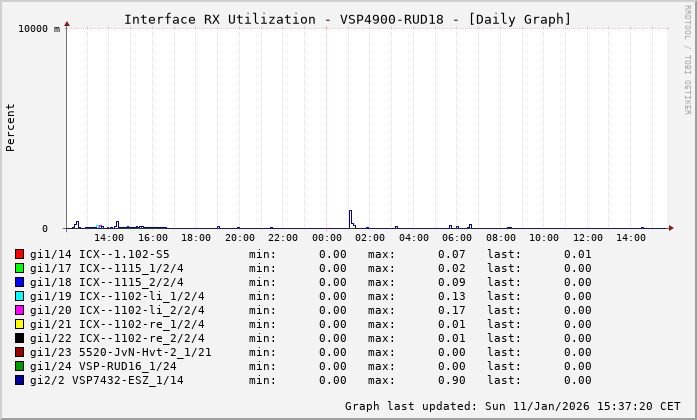This screenshot has width=697, height=420.
Task: Click the tallest traffic spike after 00:00
Action: tap(350, 217)
